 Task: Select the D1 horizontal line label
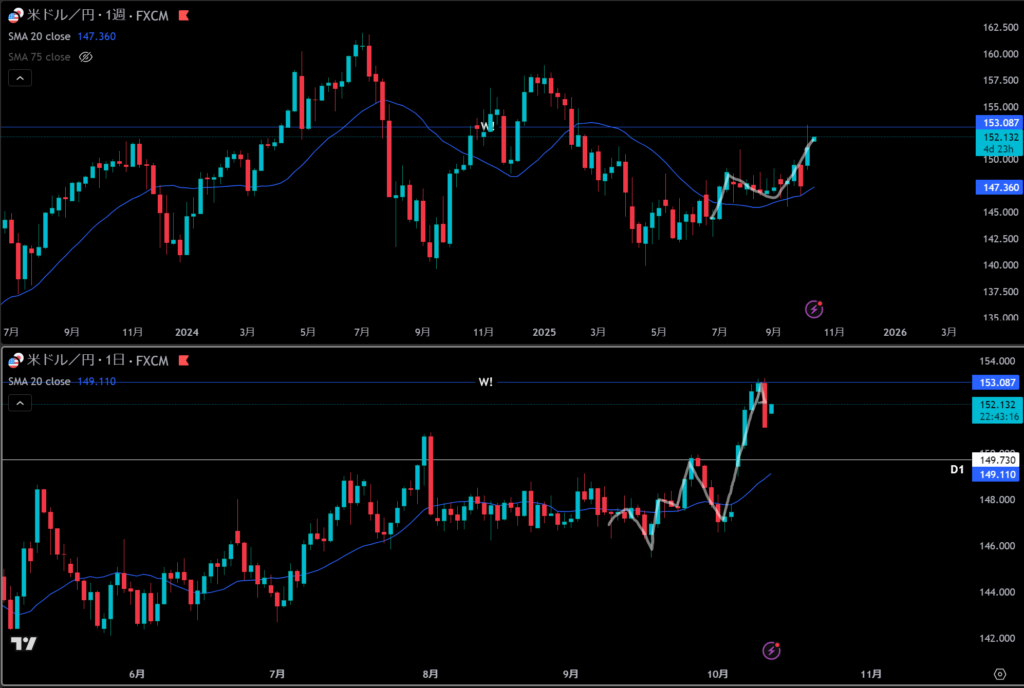click(x=955, y=468)
